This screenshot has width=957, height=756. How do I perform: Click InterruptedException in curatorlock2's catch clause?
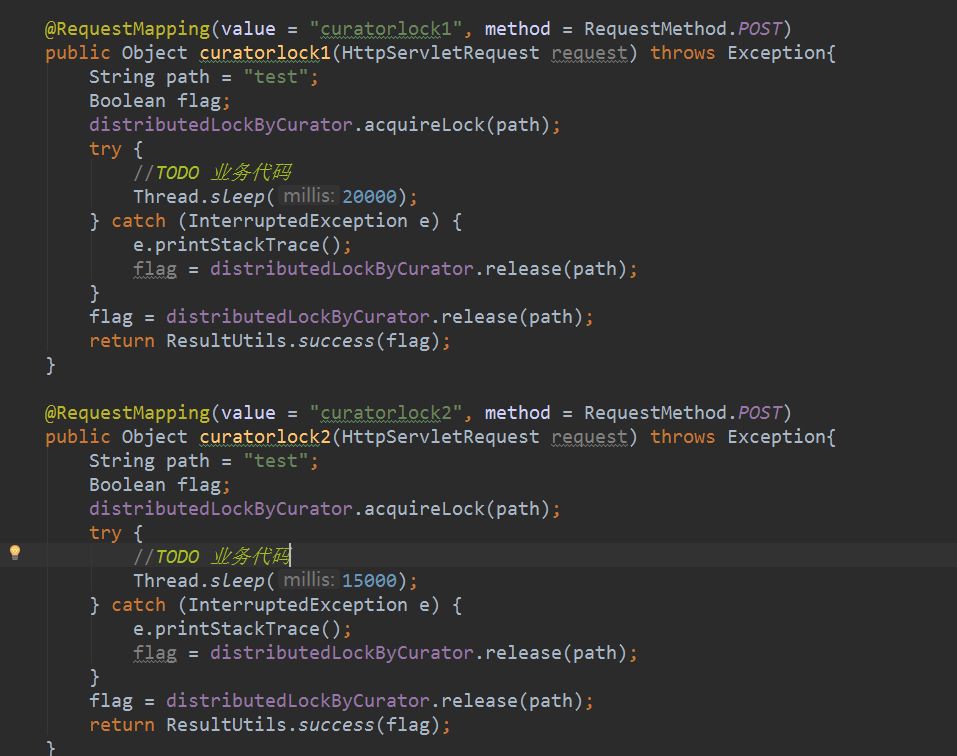[x=297, y=605]
